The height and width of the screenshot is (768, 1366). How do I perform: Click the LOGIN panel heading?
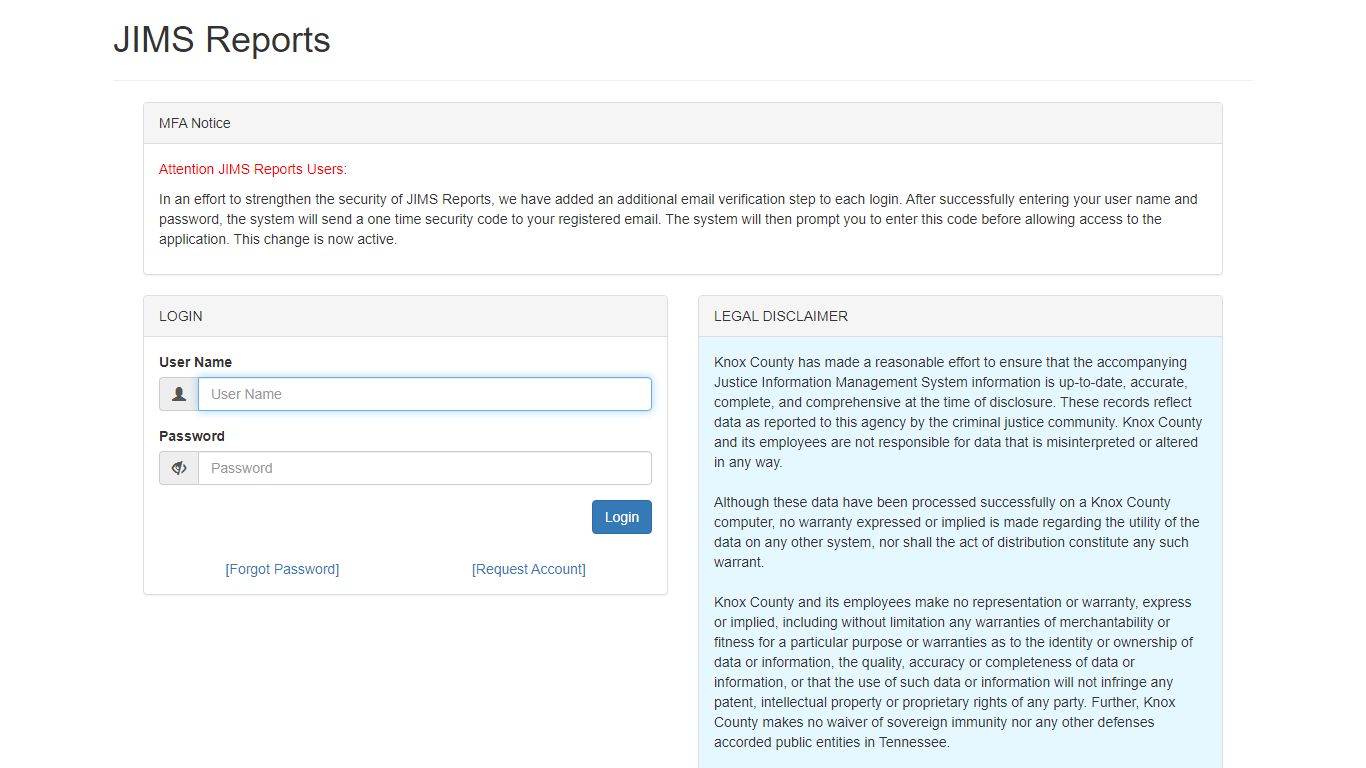tap(405, 316)
